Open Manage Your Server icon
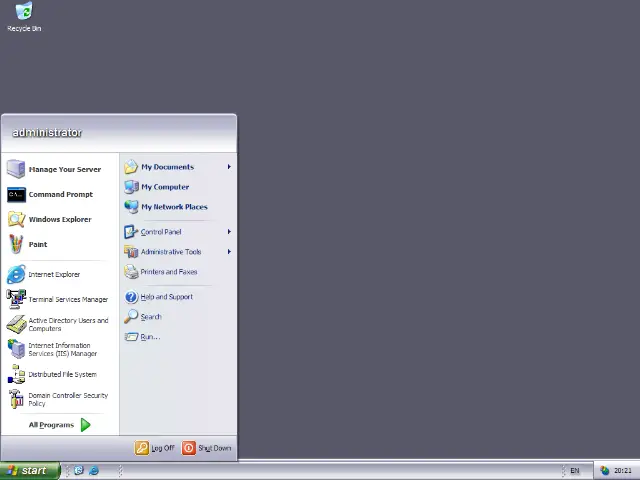 pos(16,169)
